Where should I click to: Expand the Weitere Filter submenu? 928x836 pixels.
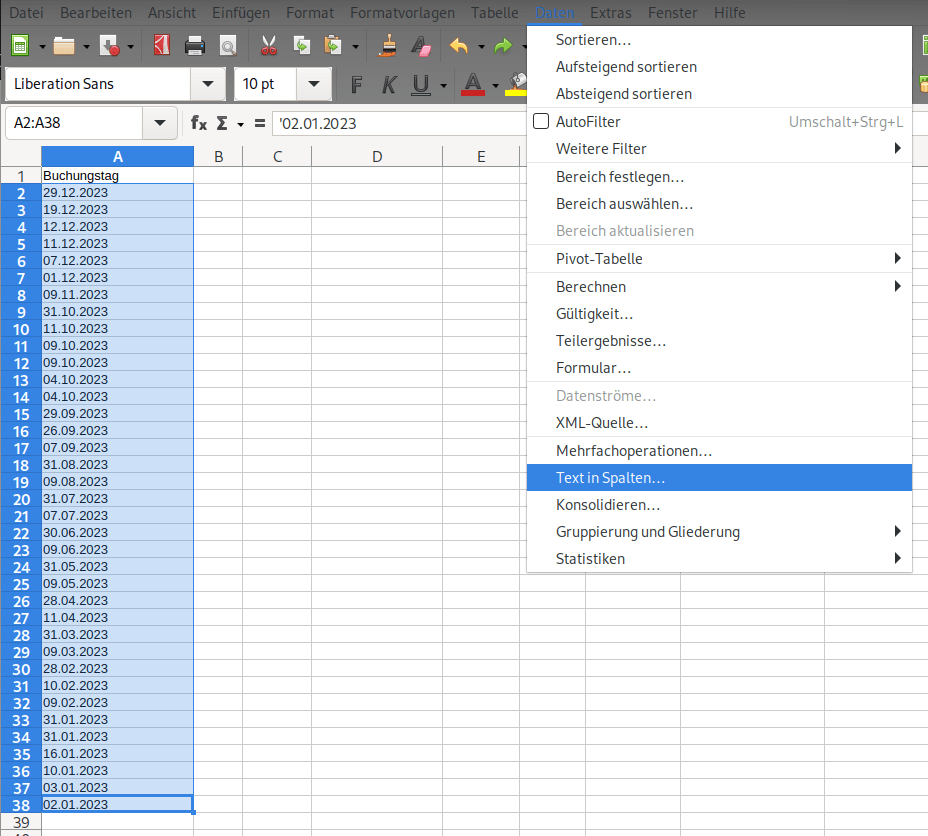click(x=719, y=149)
